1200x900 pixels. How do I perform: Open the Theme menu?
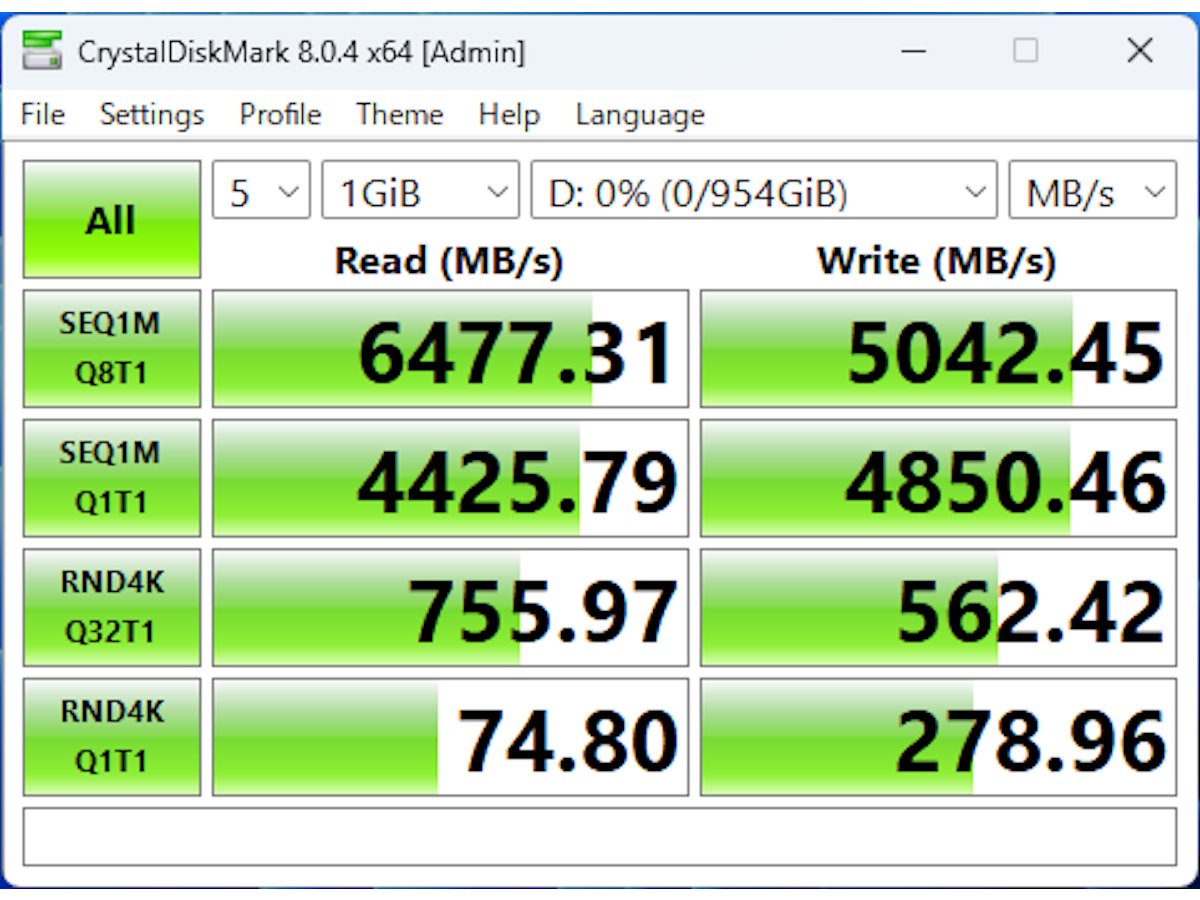click(x=399, y=114)
